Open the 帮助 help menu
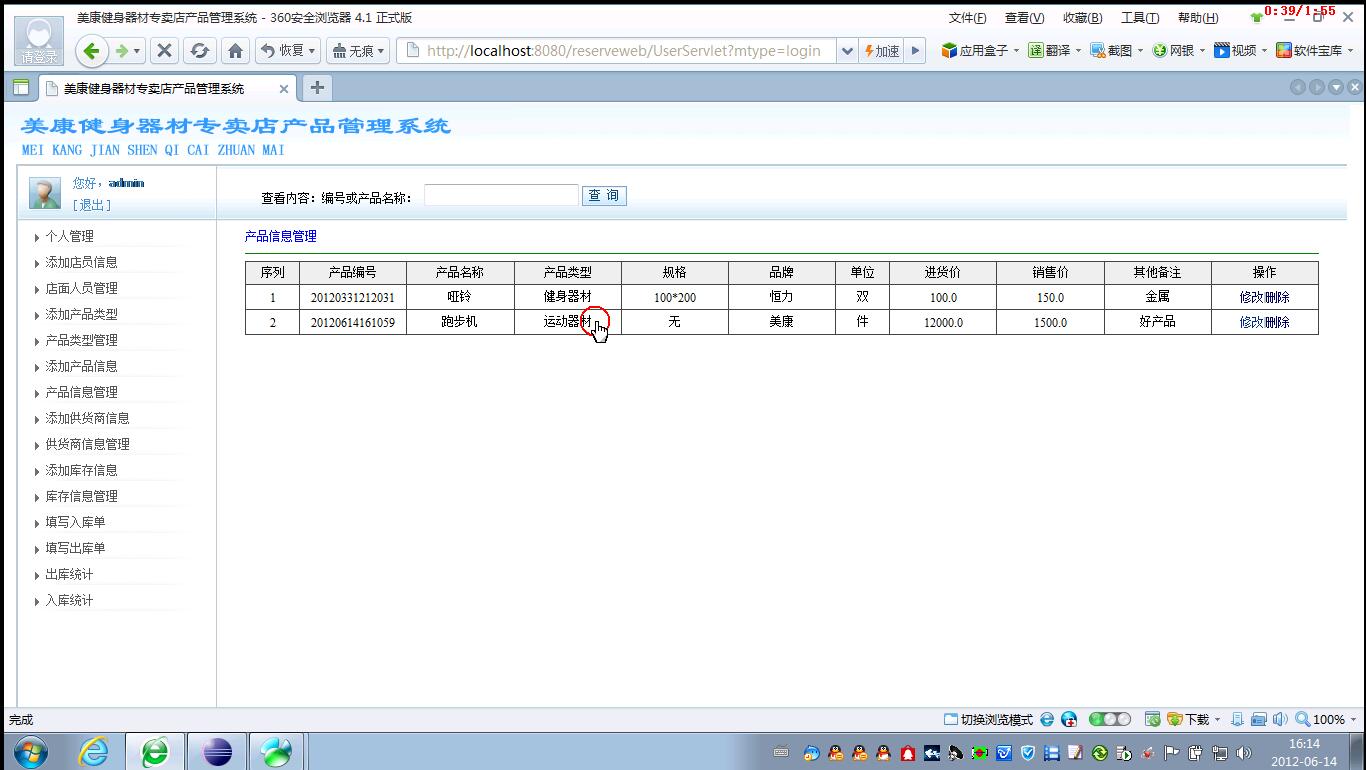The height and width of the screenshot is (770, 1366). [1197, 18]
